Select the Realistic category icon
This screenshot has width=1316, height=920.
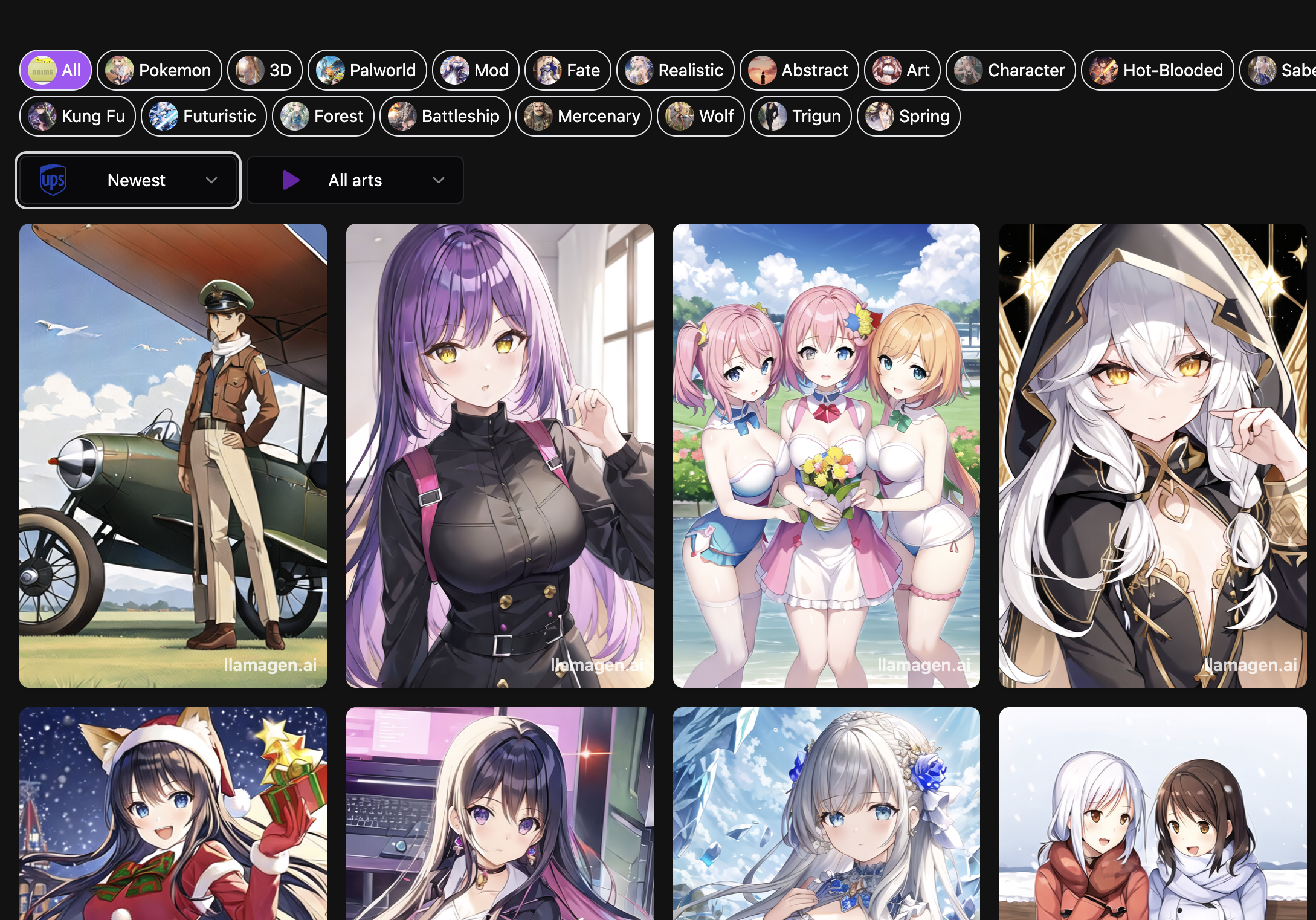point(638,70)
